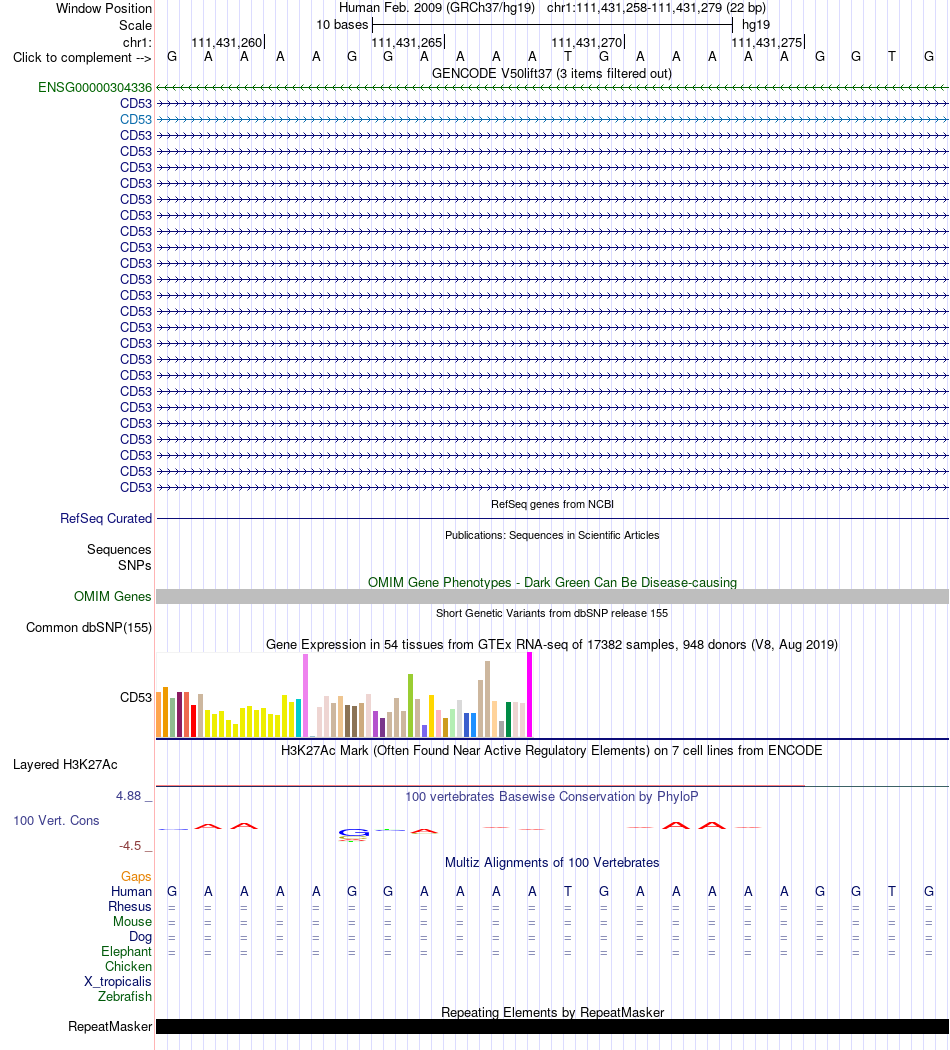Image resolution: width=950 pixels, height=1050 pixels.
Task: Open the GTEx Gene Expression in 54 tissues title
Action: point(552,645)
